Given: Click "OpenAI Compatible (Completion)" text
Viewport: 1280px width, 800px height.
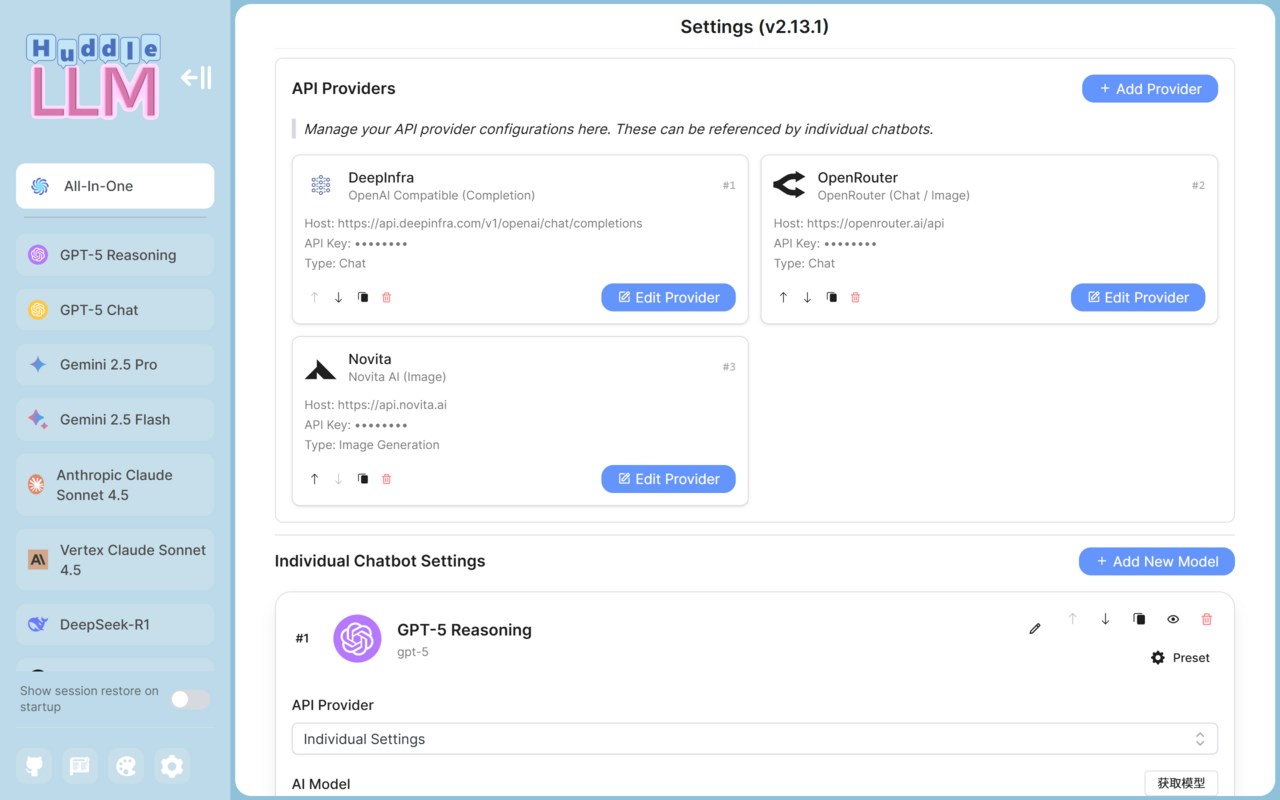Looking at the screenshot, I should 441,195.
